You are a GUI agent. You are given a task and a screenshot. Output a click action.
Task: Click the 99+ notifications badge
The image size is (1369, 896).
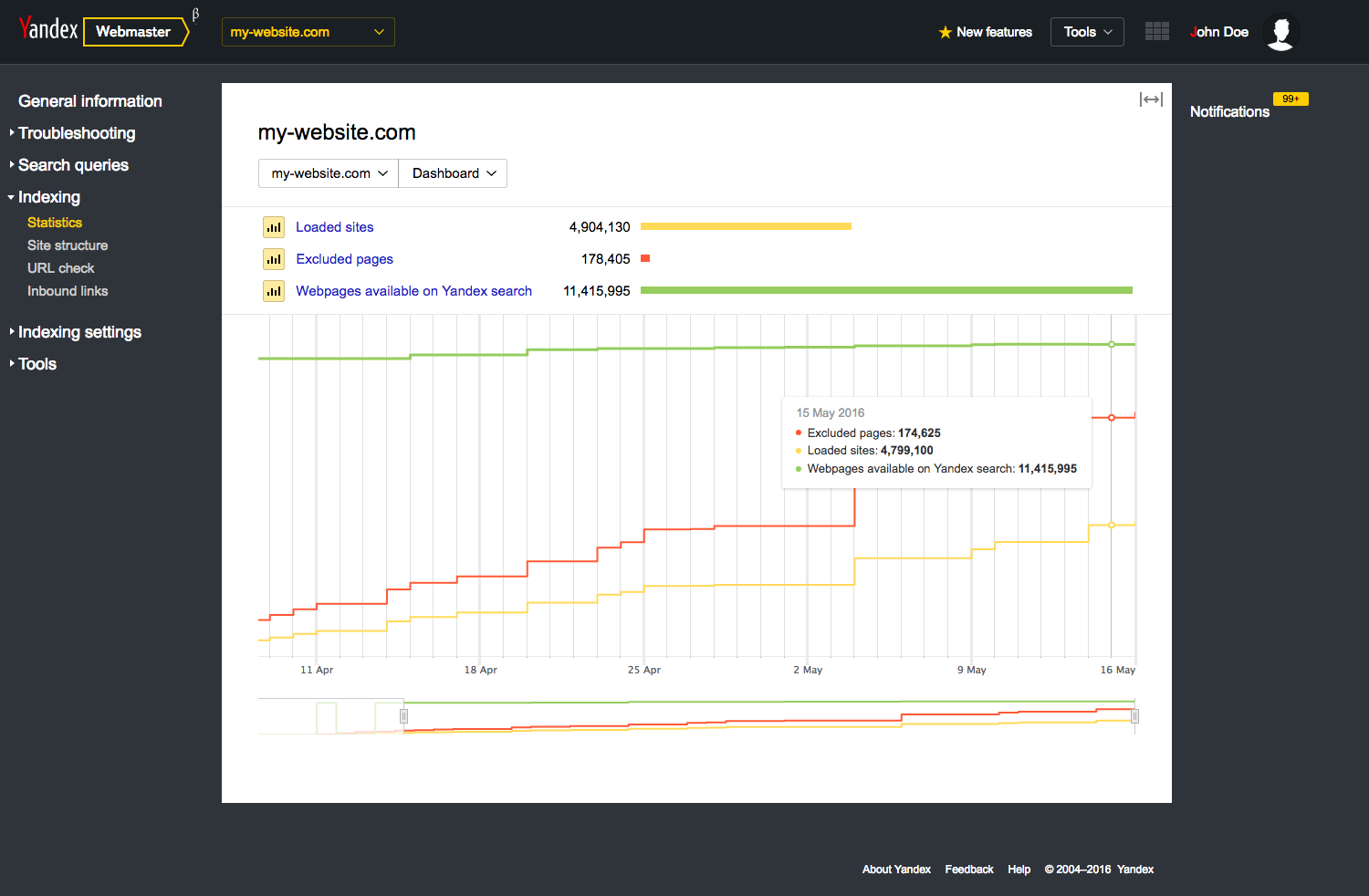[1291, 99]
